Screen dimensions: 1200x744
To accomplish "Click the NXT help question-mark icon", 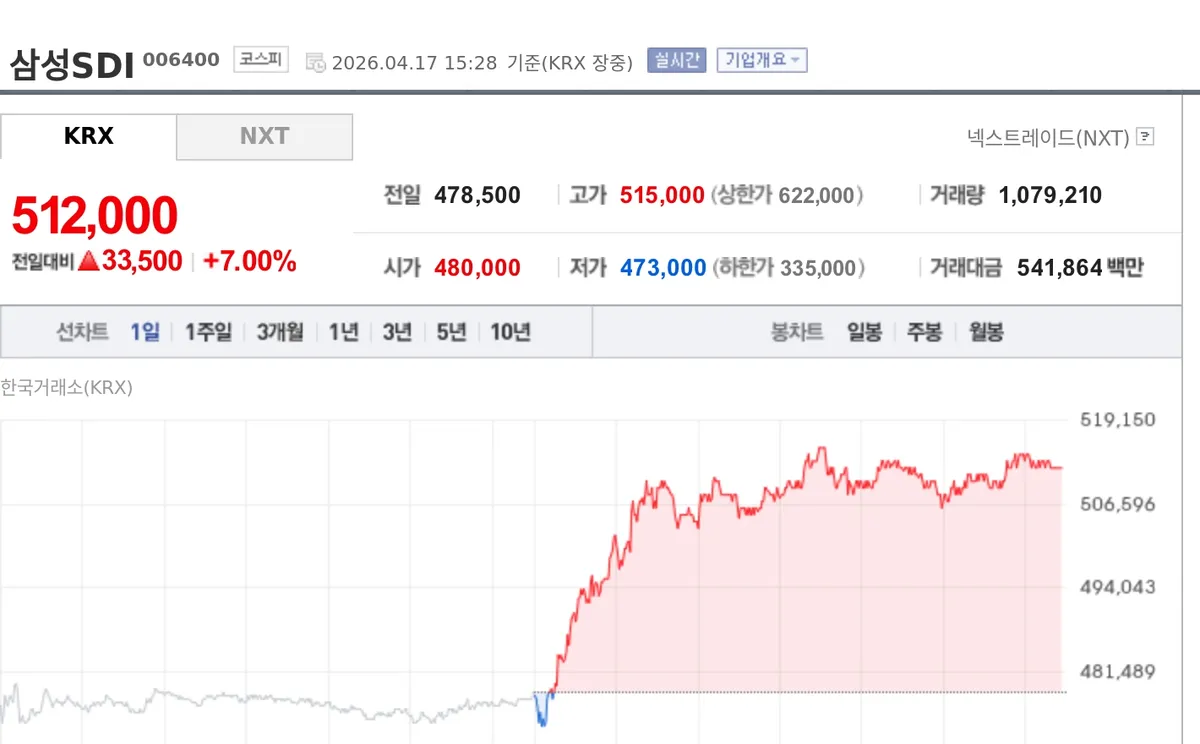I will point(1146,137).
